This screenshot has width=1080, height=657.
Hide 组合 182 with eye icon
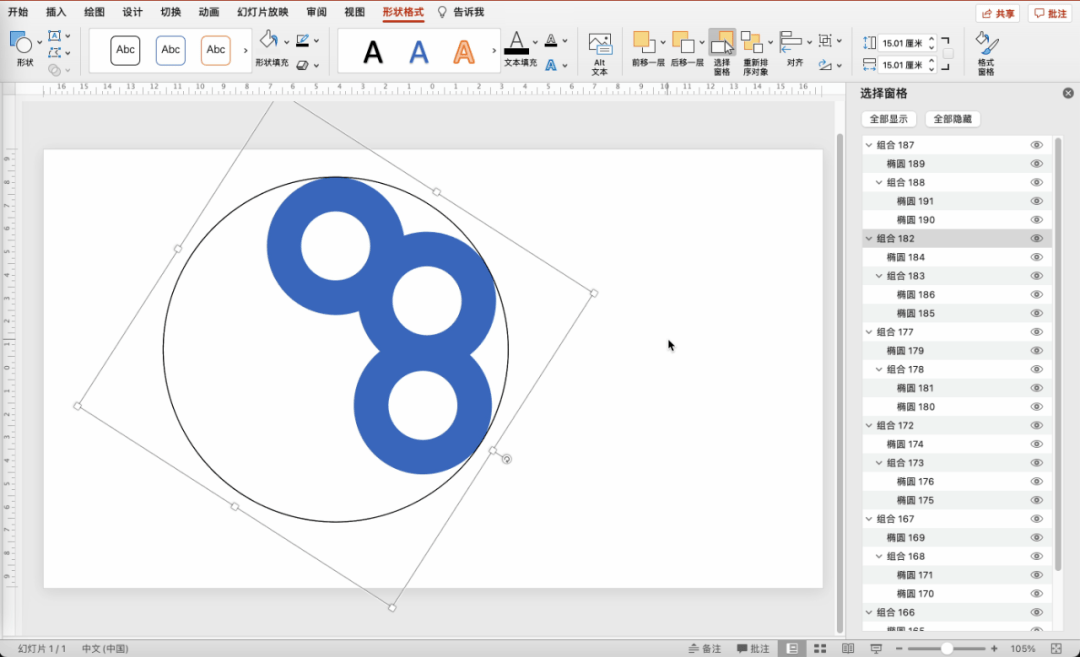tap(1036, 238)
